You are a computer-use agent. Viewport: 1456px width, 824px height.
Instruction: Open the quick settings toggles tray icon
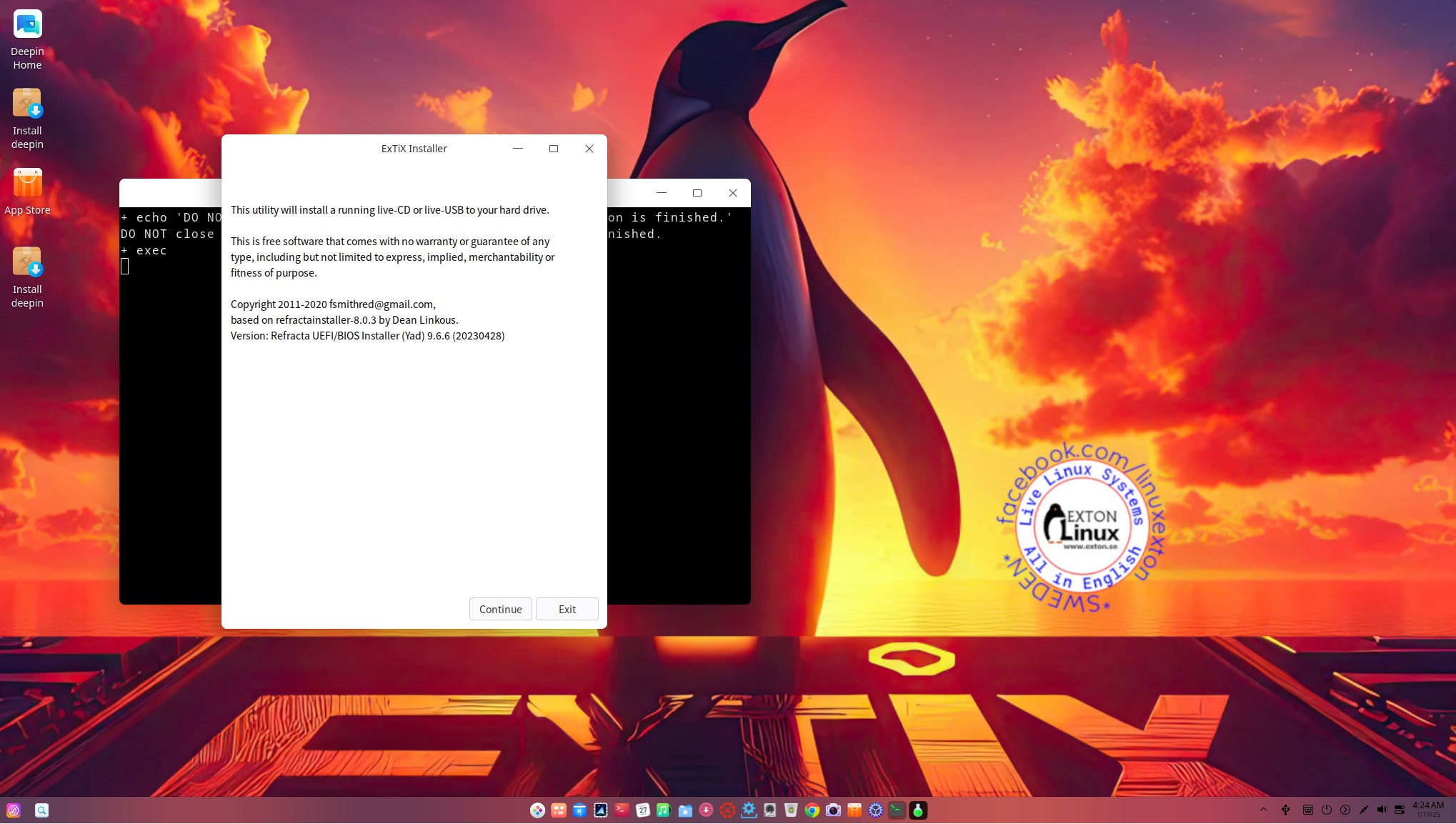(1400, 810)
